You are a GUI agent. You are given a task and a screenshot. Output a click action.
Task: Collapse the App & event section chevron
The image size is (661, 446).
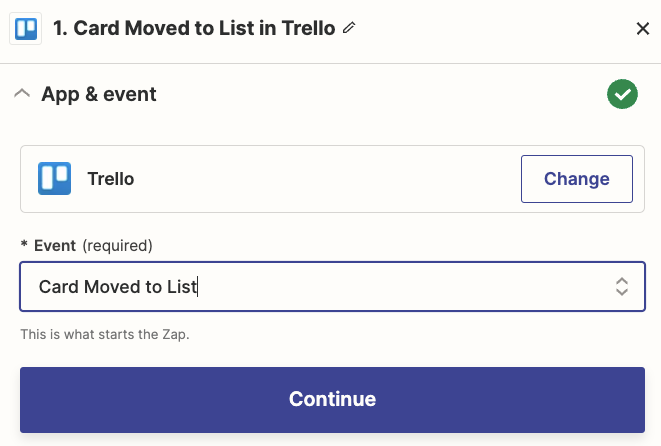[22, 94]
